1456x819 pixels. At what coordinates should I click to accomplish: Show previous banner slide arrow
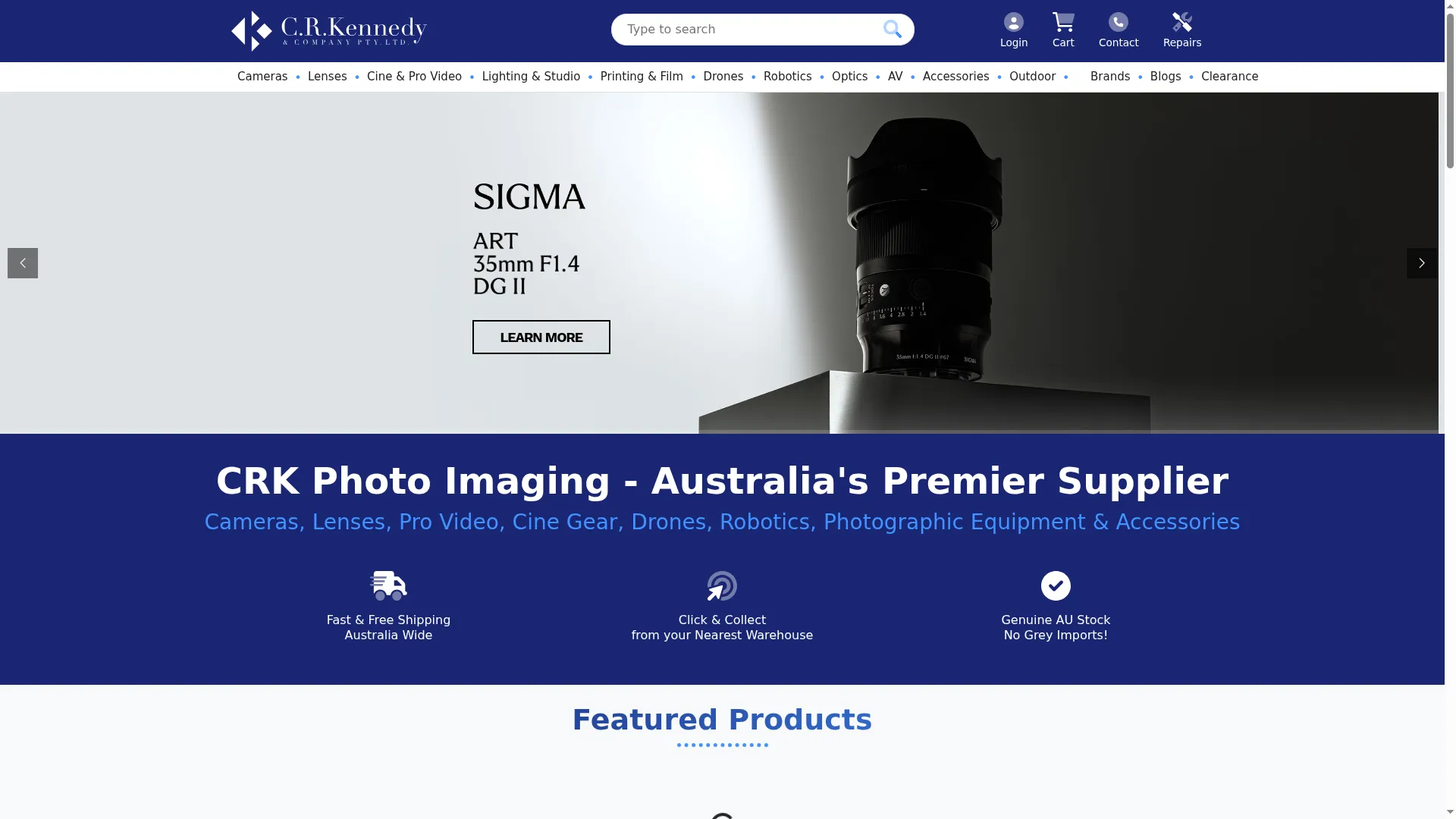23,263
